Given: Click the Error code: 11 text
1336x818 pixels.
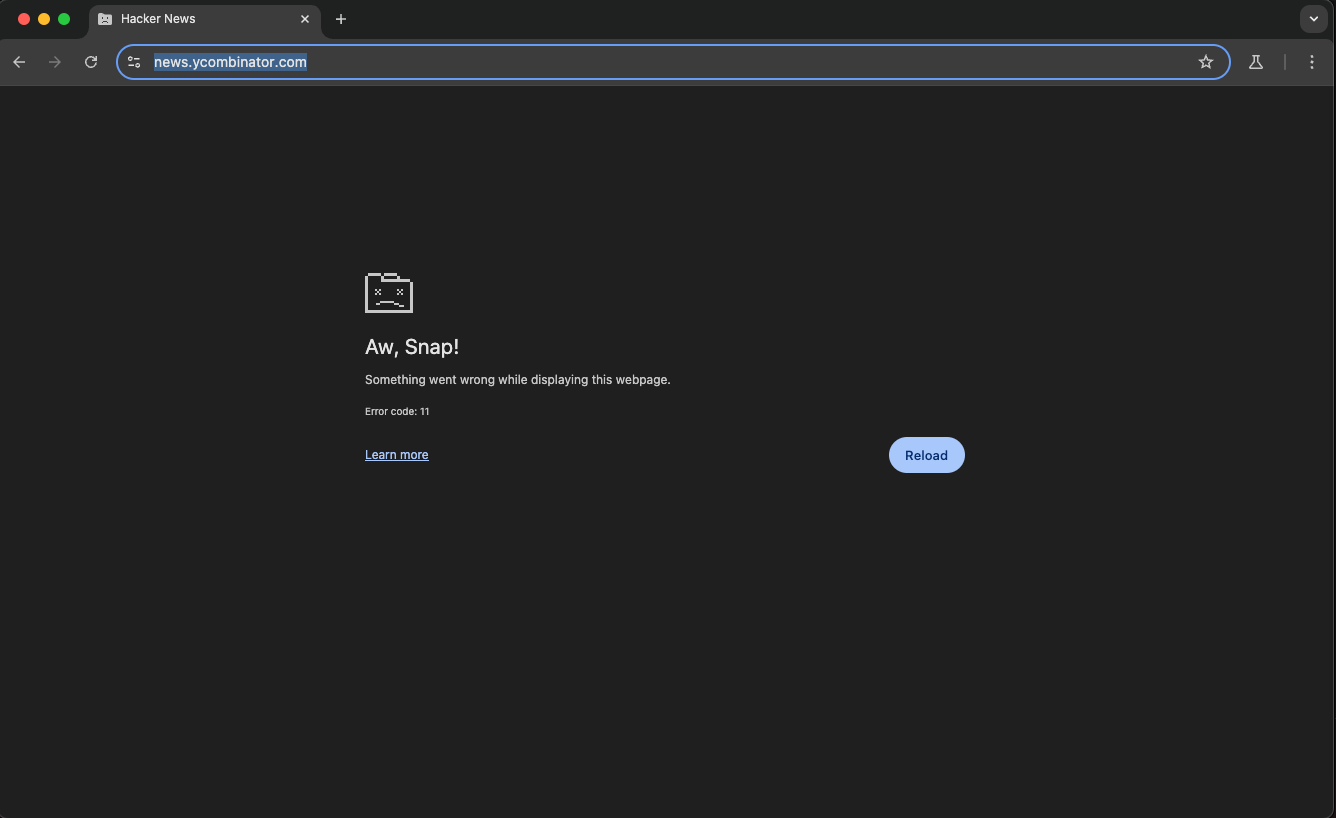Looking at the screenshot, I should (x=397, y=411).
